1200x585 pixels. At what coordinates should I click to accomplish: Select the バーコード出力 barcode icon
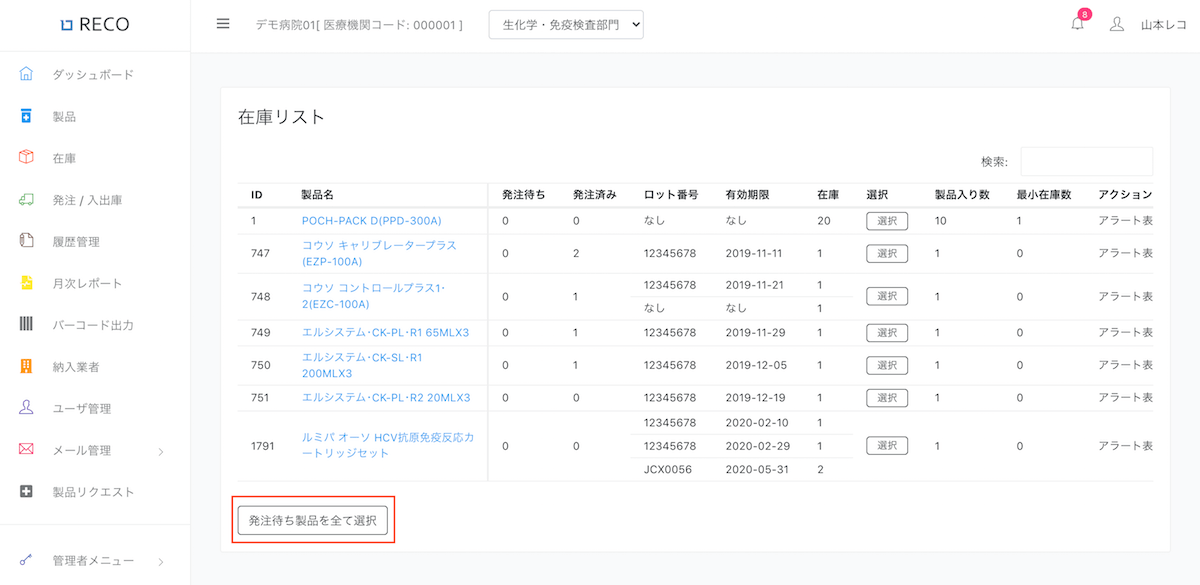tap(27, 325)
